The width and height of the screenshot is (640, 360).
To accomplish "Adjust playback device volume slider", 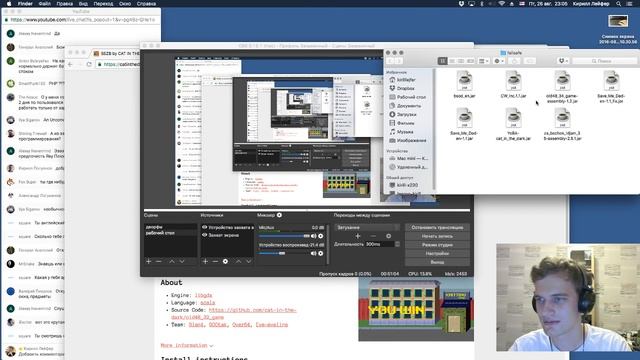I will (x=284, y=253).
